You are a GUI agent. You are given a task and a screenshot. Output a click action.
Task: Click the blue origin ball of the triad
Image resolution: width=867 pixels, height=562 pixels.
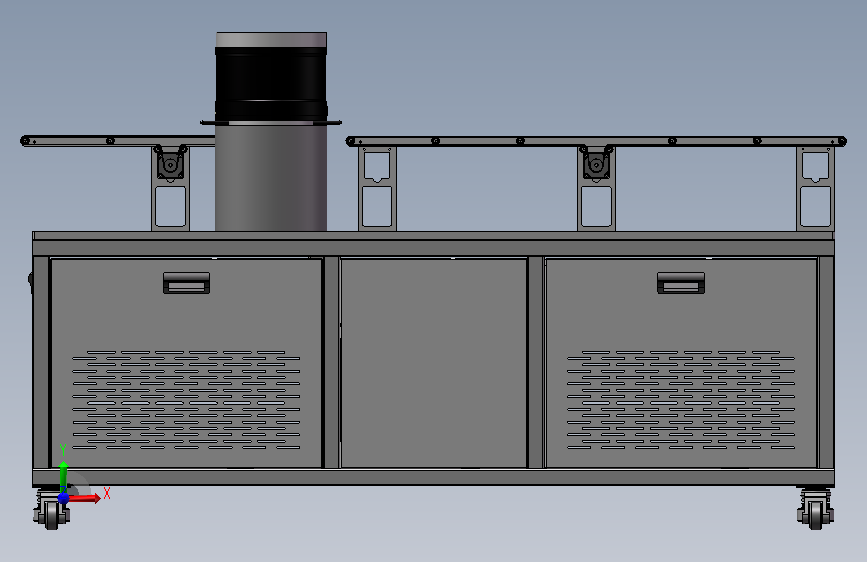(x=63, y=498)
